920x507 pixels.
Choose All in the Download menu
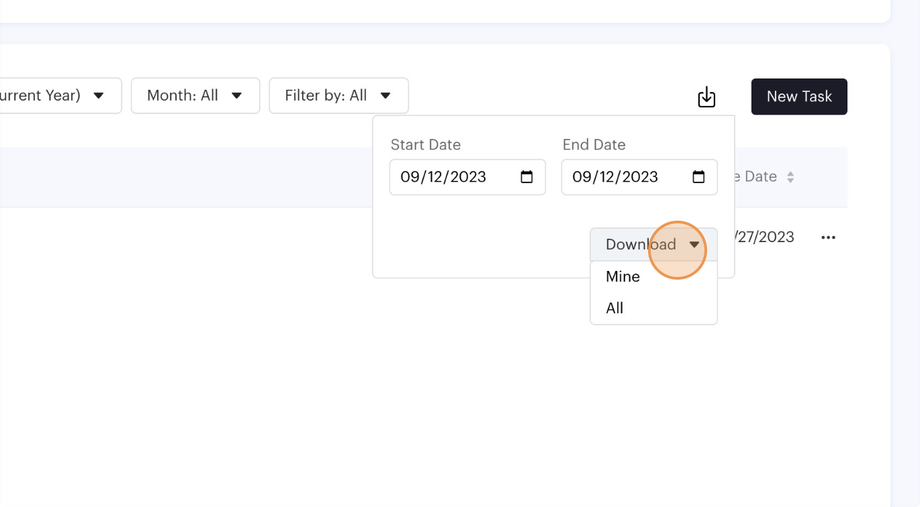(615, 308)
